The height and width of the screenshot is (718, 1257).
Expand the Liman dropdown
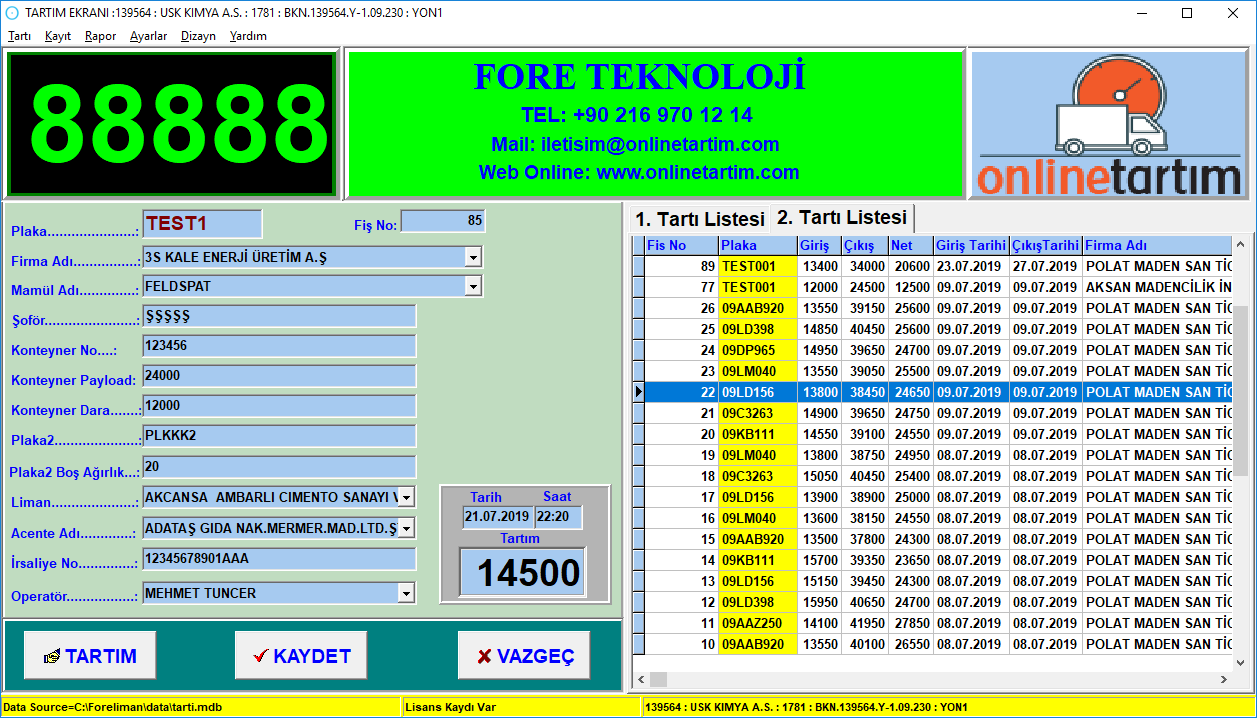tap(405, 497)
